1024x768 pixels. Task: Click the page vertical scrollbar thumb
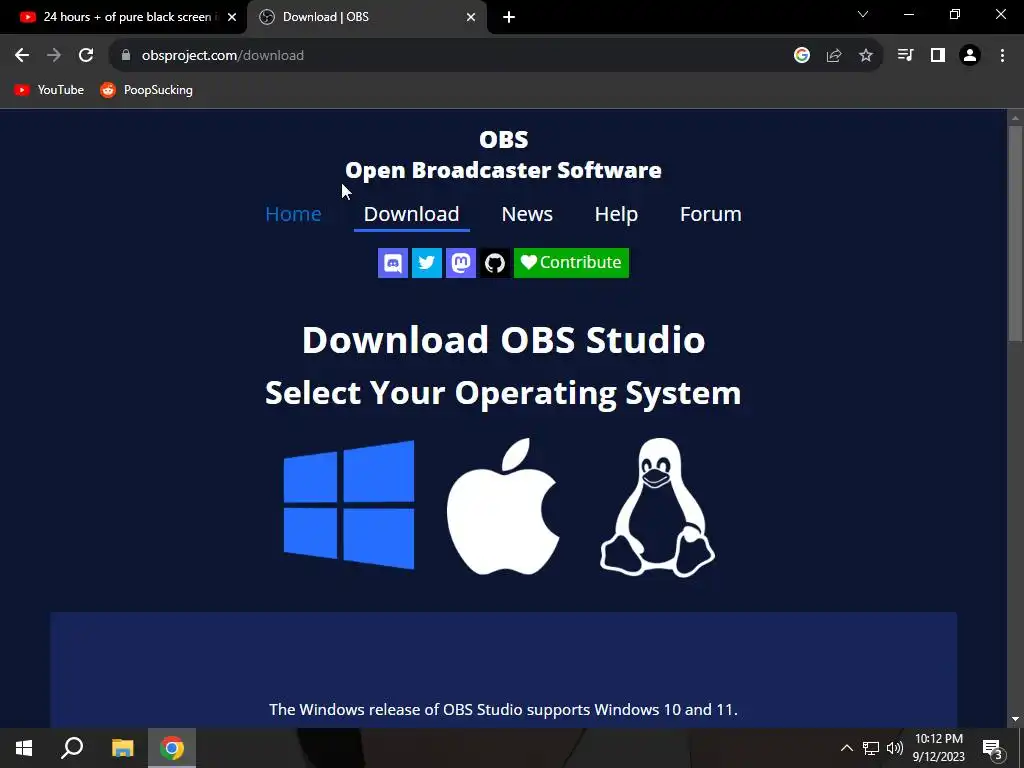1015,233
